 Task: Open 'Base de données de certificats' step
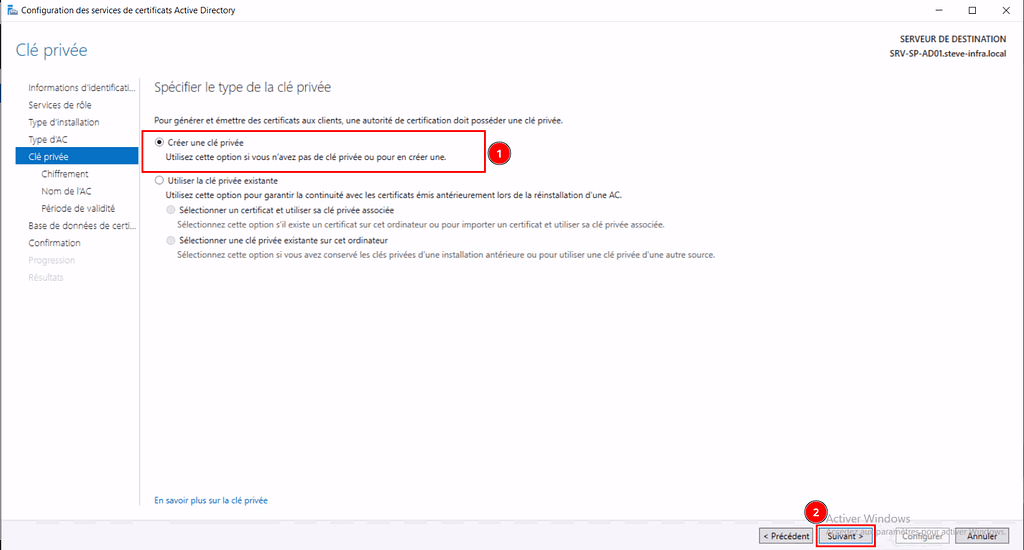tap(82, 226)
